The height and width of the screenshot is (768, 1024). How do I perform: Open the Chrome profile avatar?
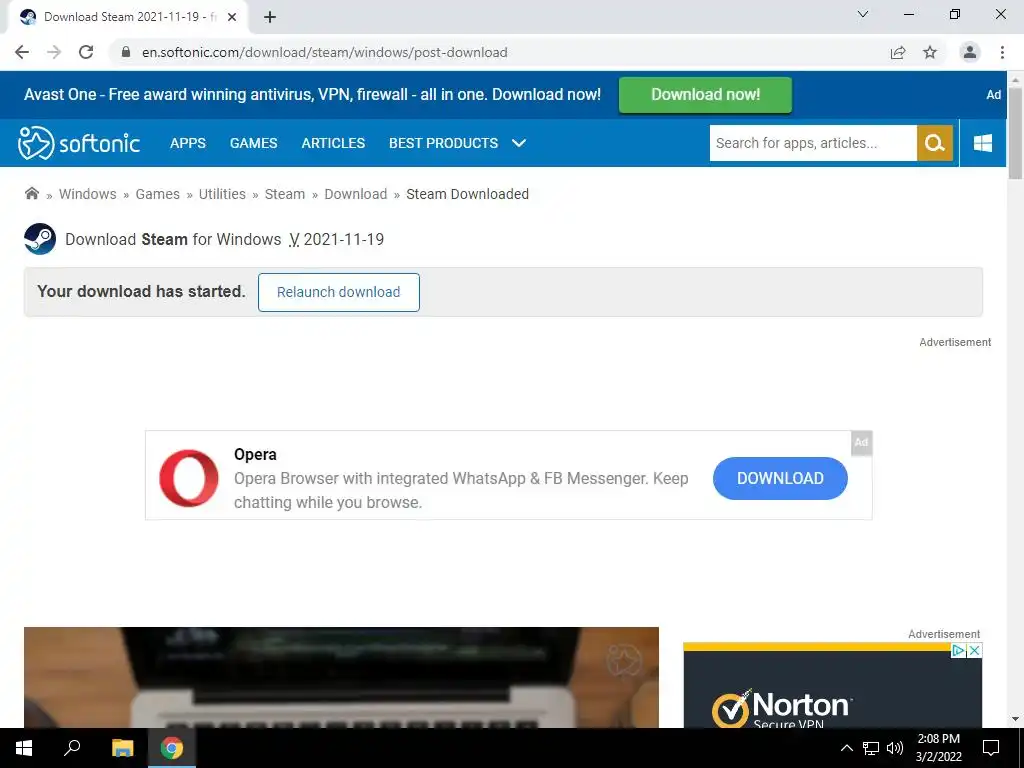tap(970, 52)
